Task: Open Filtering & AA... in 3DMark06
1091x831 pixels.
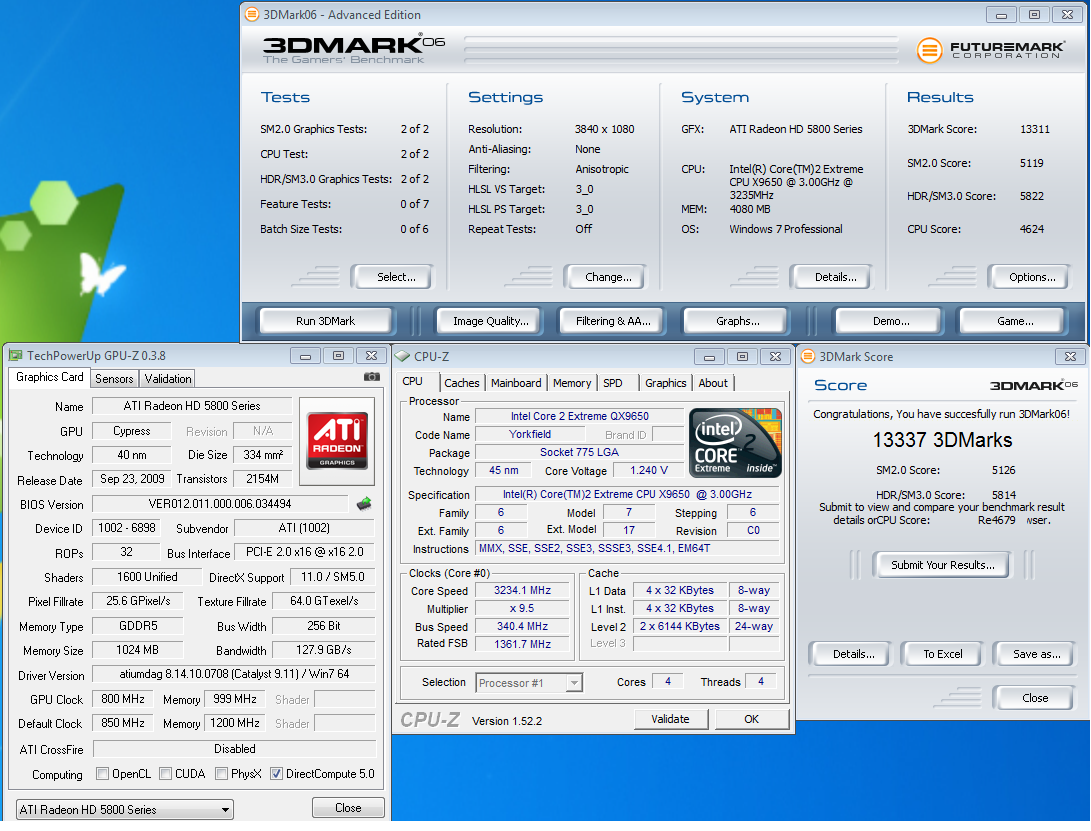Action: tap(613, 321)
